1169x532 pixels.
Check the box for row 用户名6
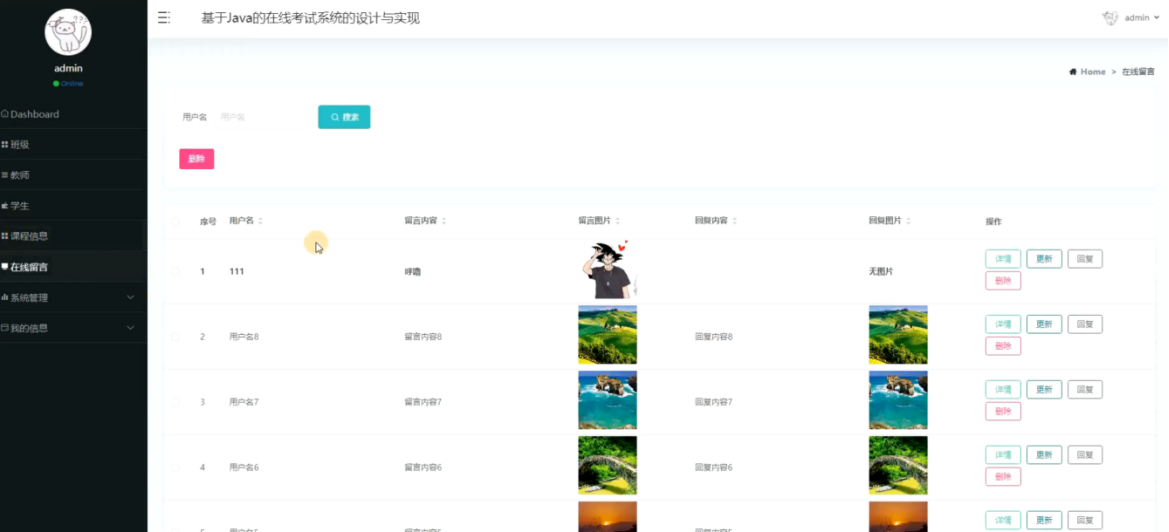click(175, 467)
